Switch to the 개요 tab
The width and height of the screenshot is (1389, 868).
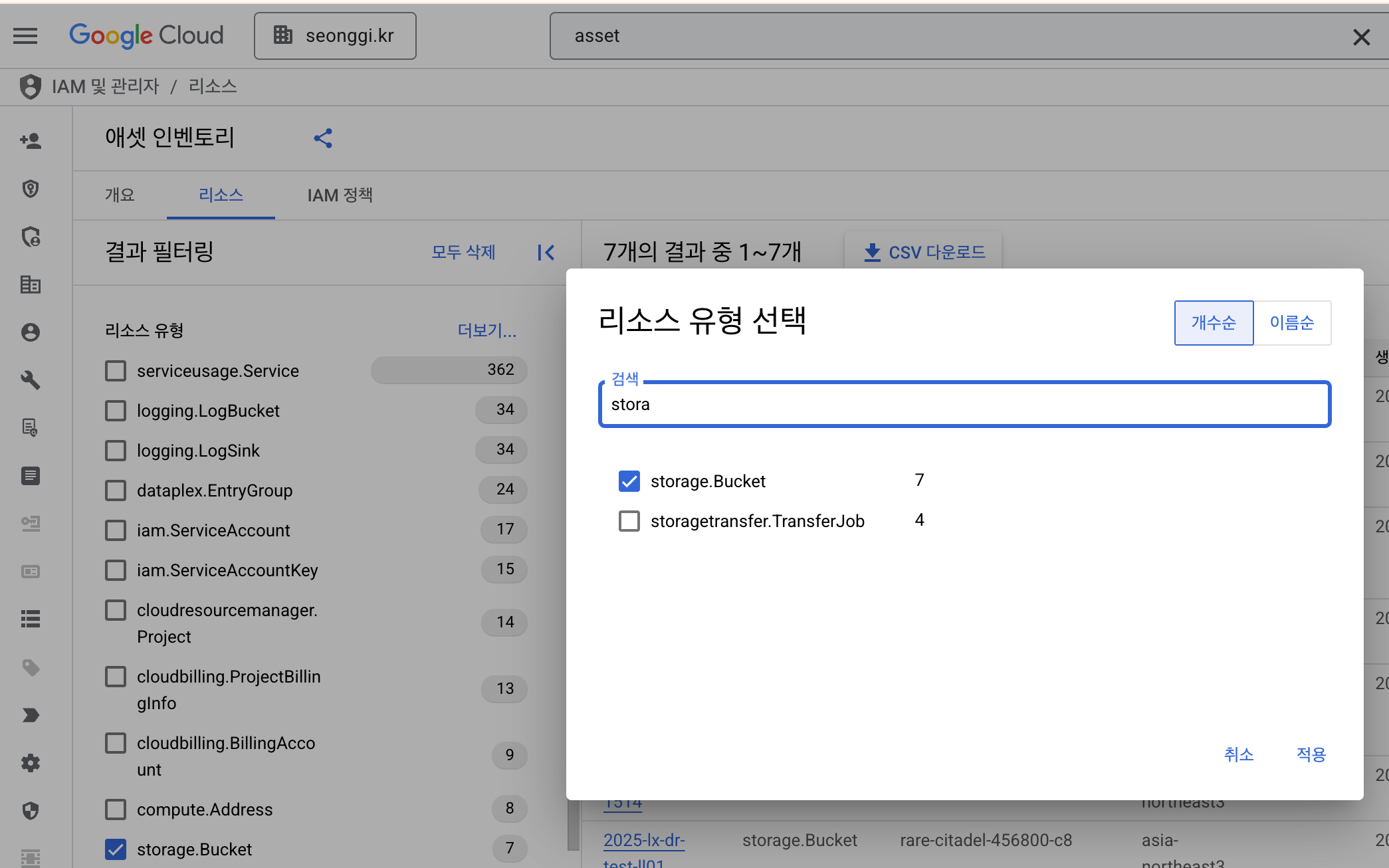coord(120,195)
